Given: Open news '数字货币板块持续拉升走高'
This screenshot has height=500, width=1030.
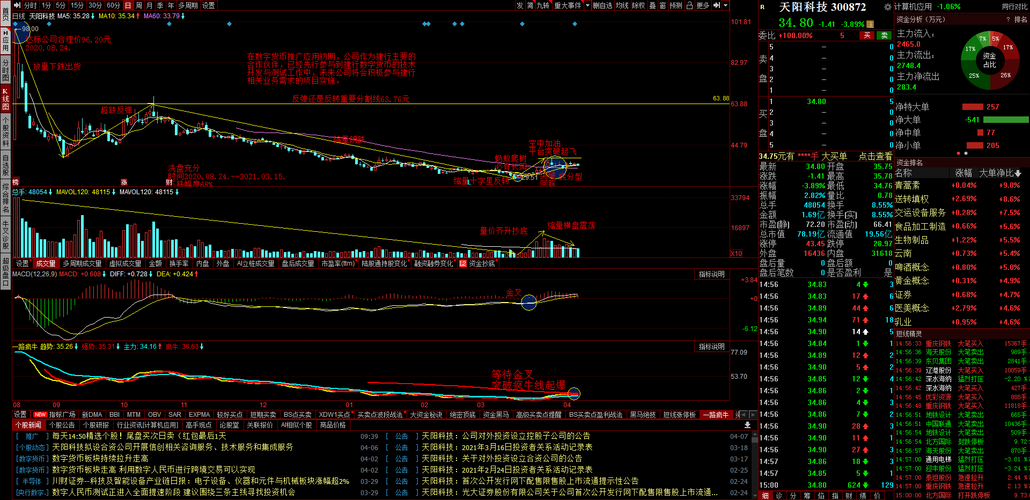Looking at the screenshot, I should [x=100, y=458].
